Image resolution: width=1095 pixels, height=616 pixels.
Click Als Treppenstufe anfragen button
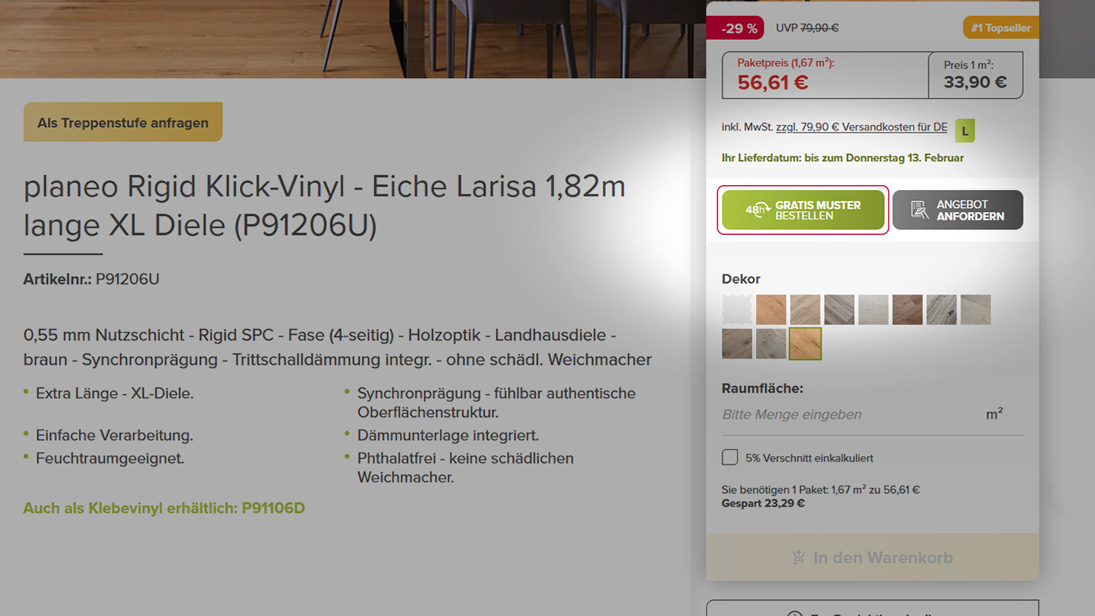coord(123,122)
